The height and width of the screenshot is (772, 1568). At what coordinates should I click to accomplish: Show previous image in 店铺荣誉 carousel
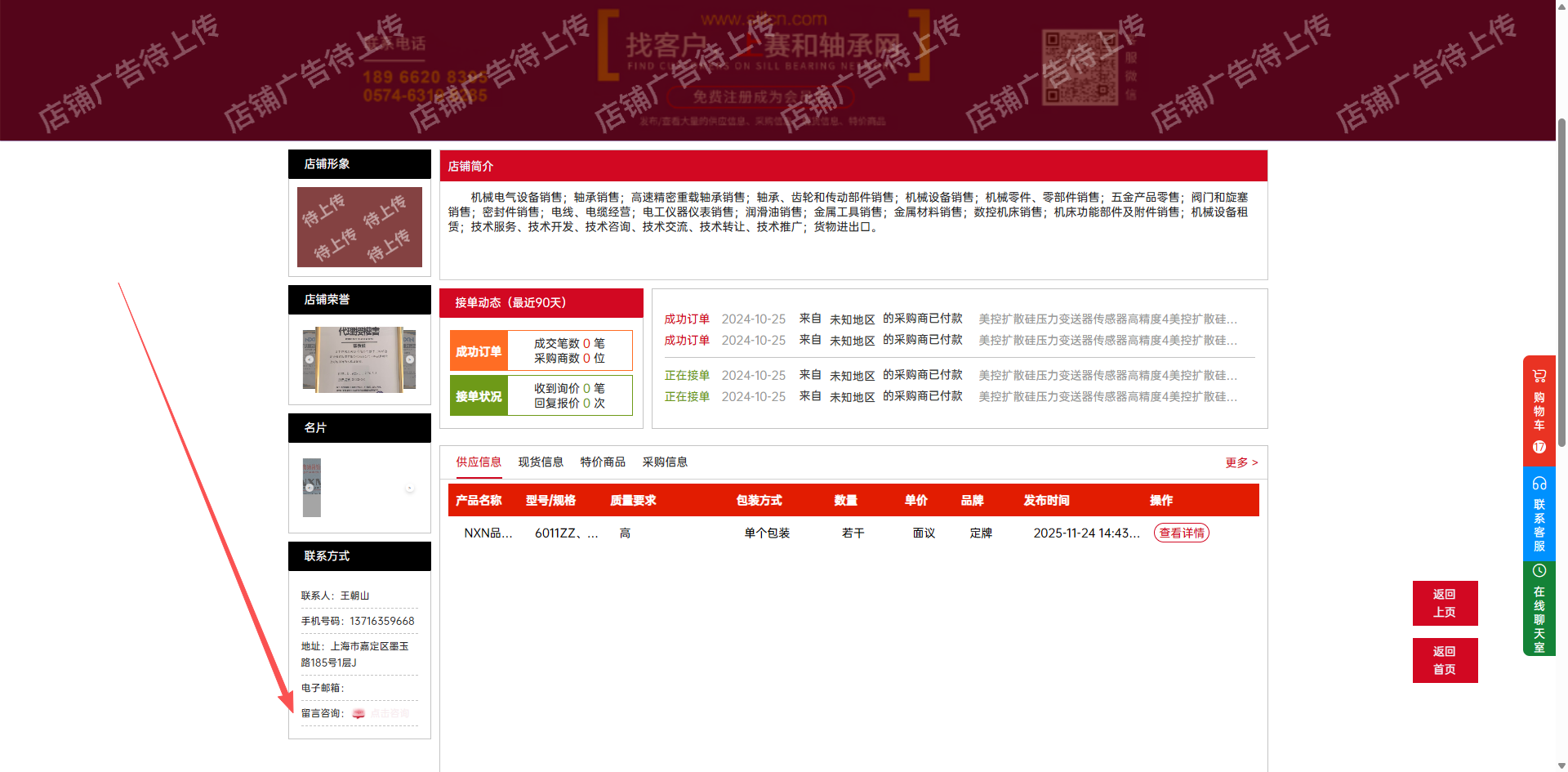[x=310, y=359]
